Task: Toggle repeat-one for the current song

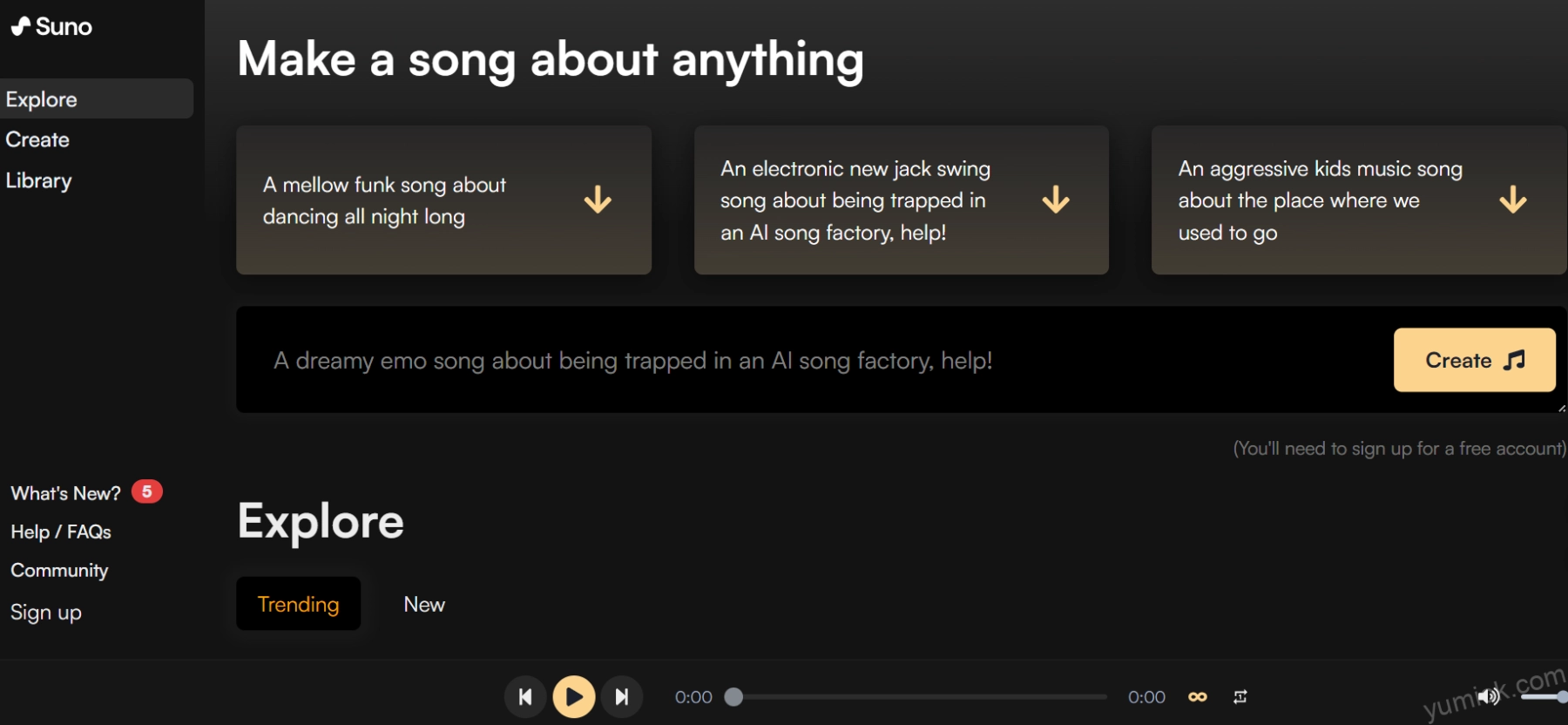Action: coord(1240,697)
